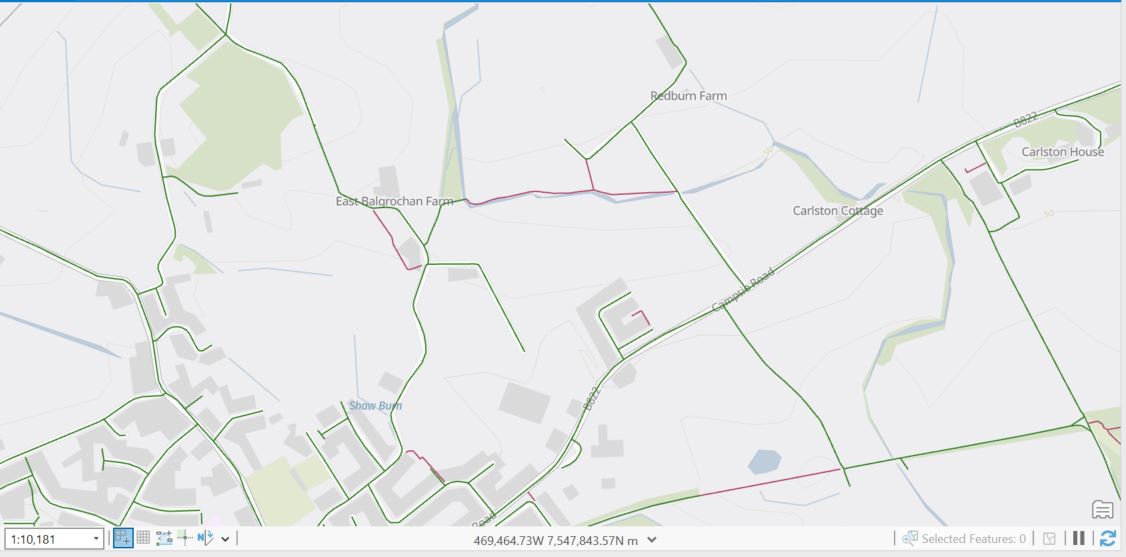Click the Carlston House label on map
Viewport: 1126px width, 557px height.
[x=1063, y=151]
